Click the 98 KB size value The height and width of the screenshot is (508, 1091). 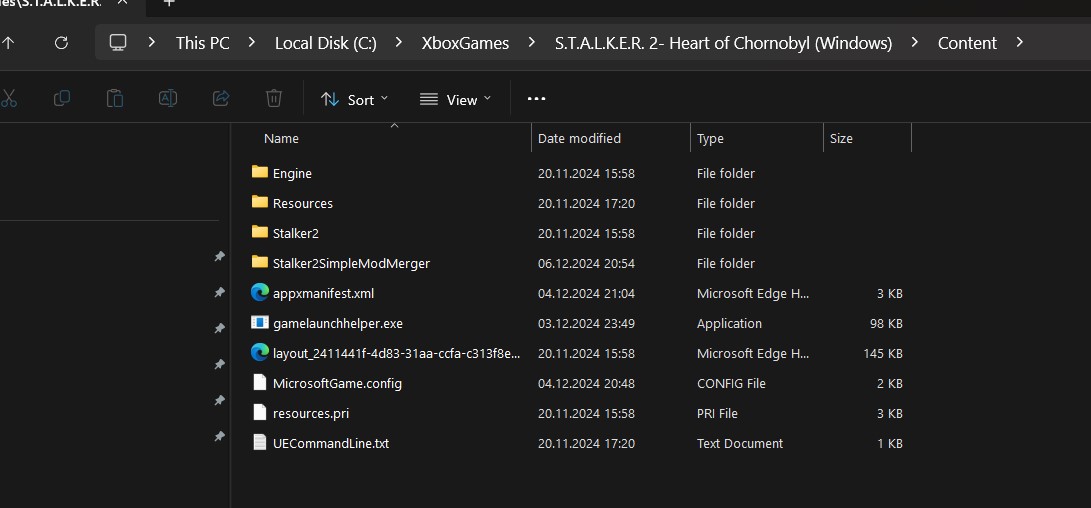point(886,324)
